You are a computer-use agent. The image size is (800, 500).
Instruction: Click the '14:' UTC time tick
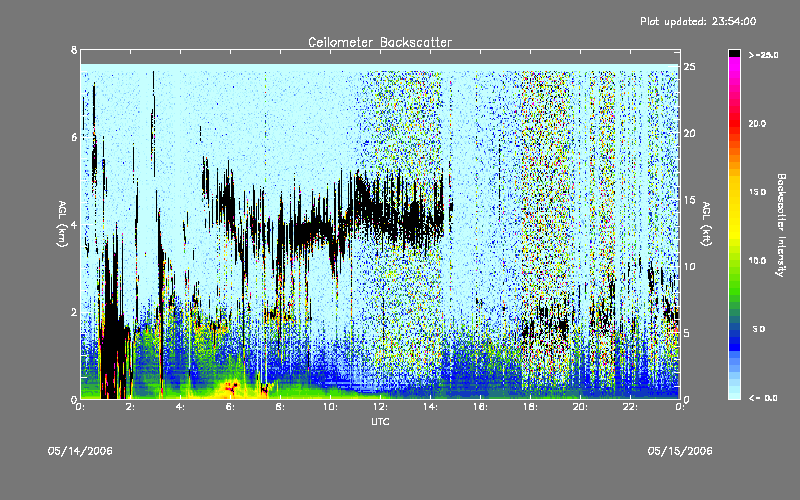[x=430, y=407]
